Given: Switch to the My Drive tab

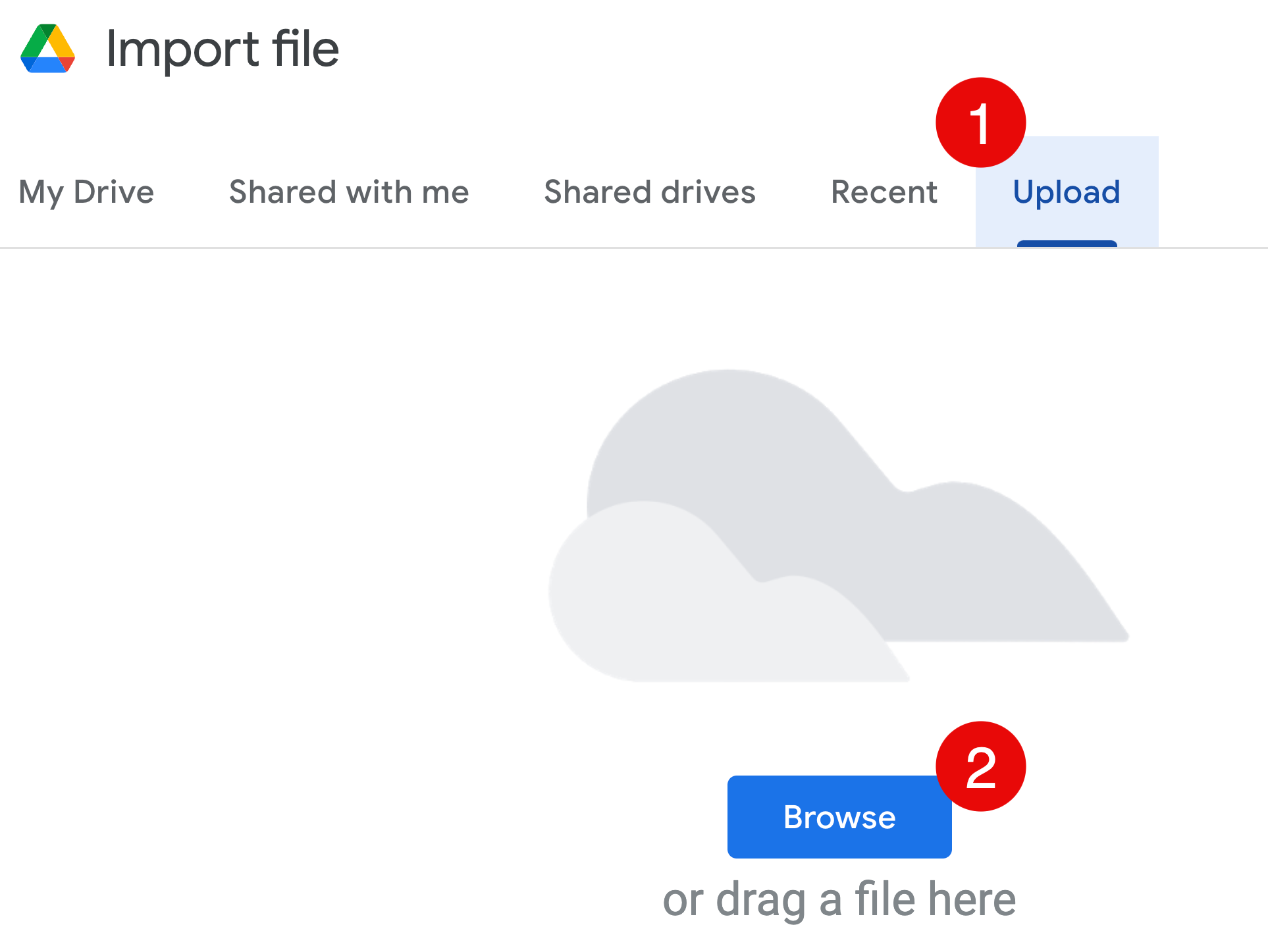Looking at the screenshot, I should point(86,192).
